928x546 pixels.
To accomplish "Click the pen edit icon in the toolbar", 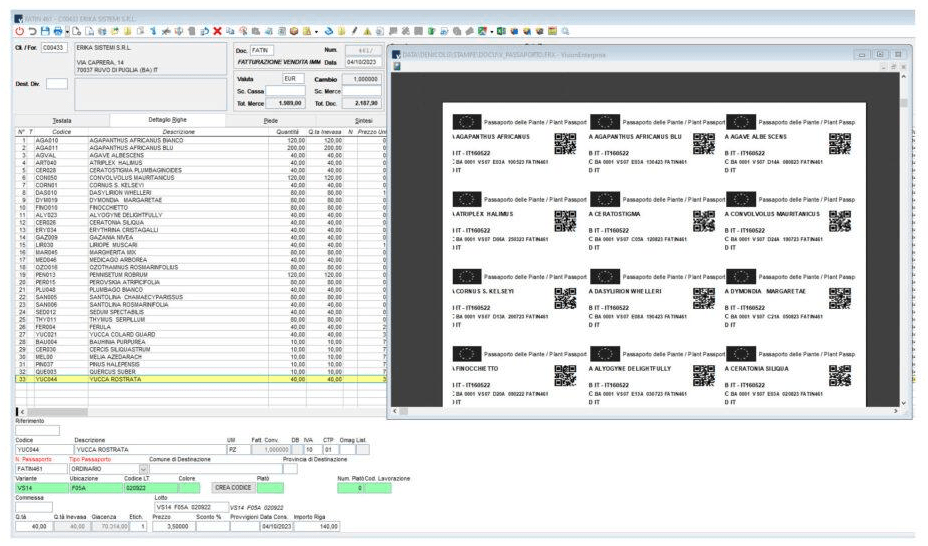I will coord(355,31).
